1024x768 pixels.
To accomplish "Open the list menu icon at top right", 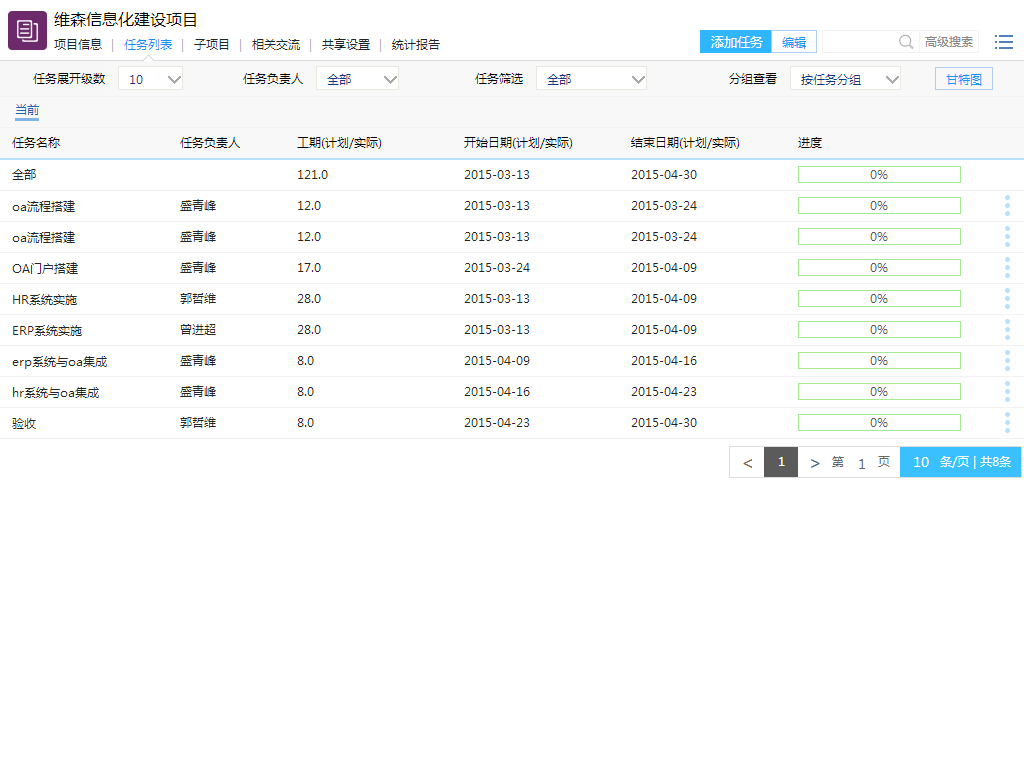I will 1003,42.
